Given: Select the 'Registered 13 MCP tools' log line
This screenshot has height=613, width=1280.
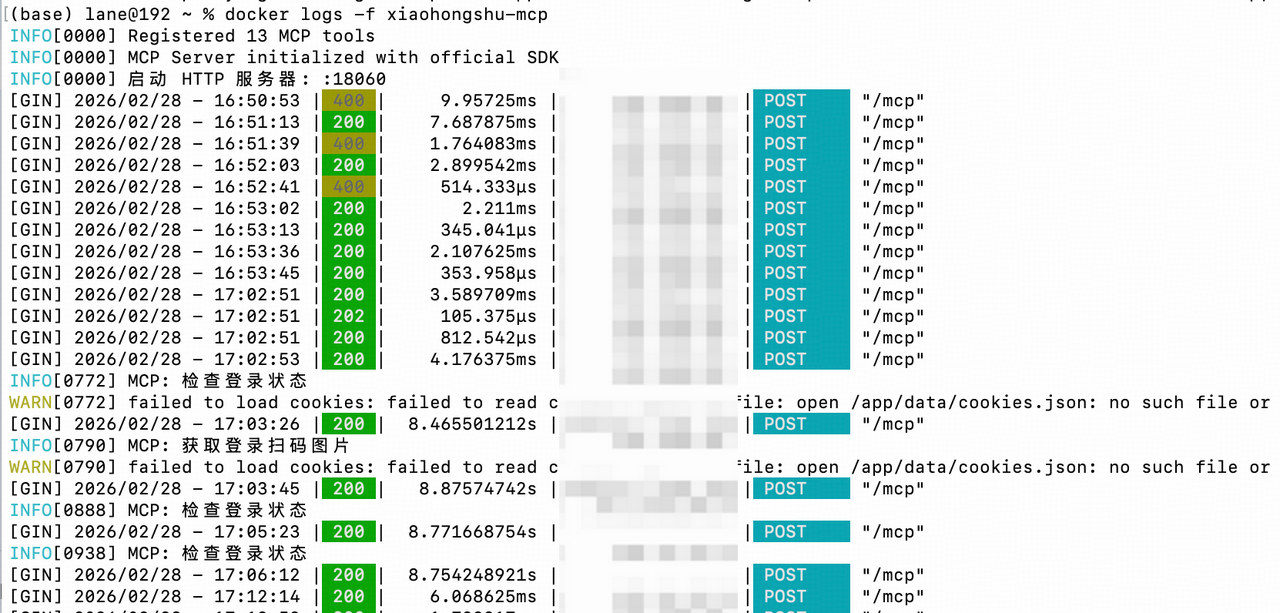Looking at the screenshot, I should tap(251, 36).
